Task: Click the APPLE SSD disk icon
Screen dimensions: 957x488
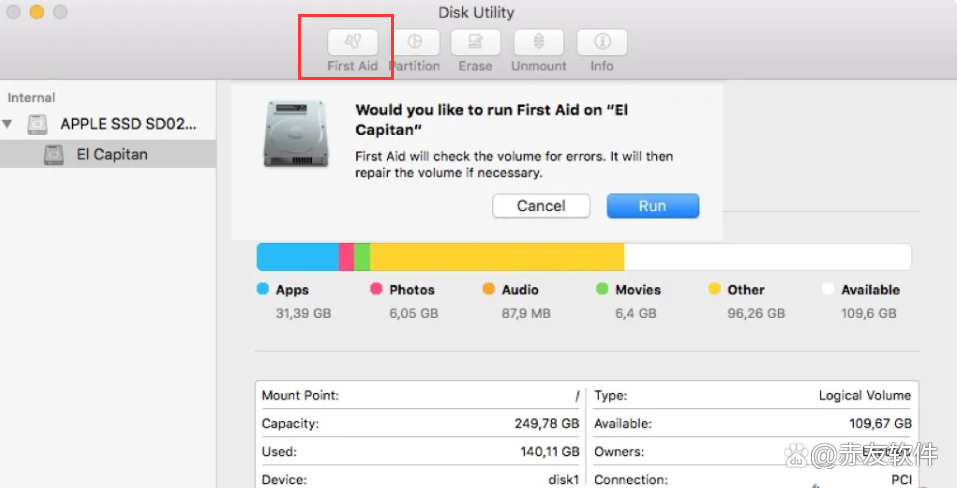Action: pyautogui.click(x=38, y=124)
